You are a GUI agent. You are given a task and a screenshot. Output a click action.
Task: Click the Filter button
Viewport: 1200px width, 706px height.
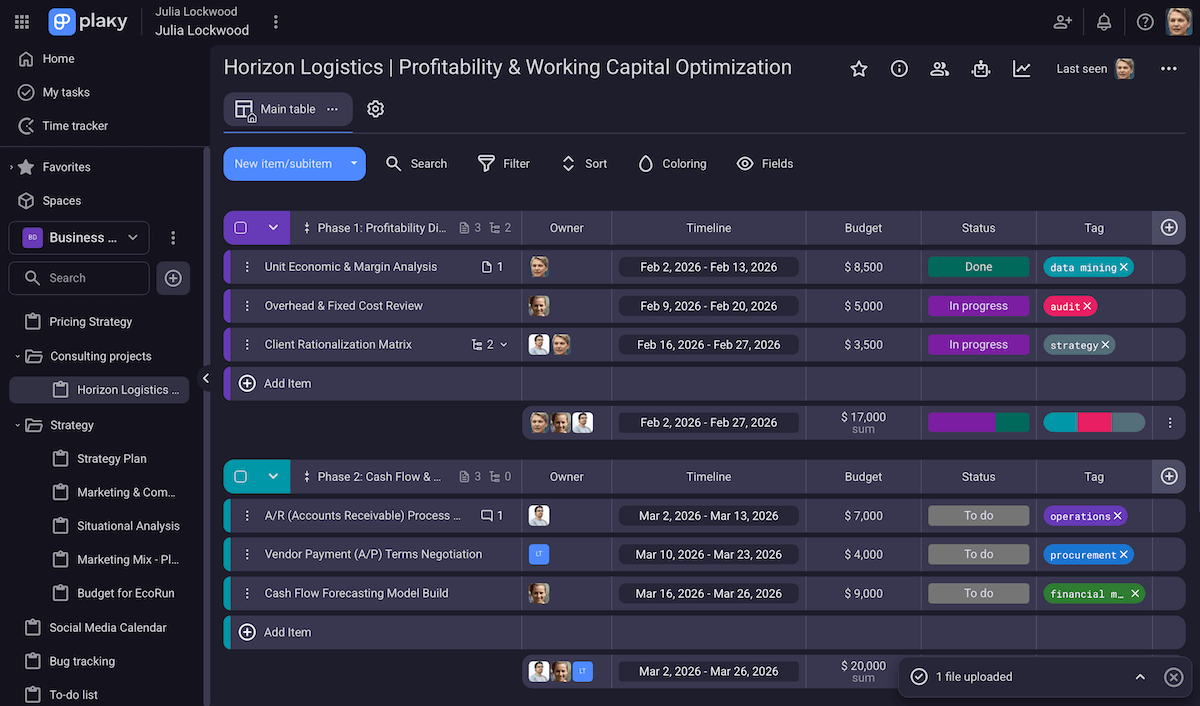[x=504, y=164]
